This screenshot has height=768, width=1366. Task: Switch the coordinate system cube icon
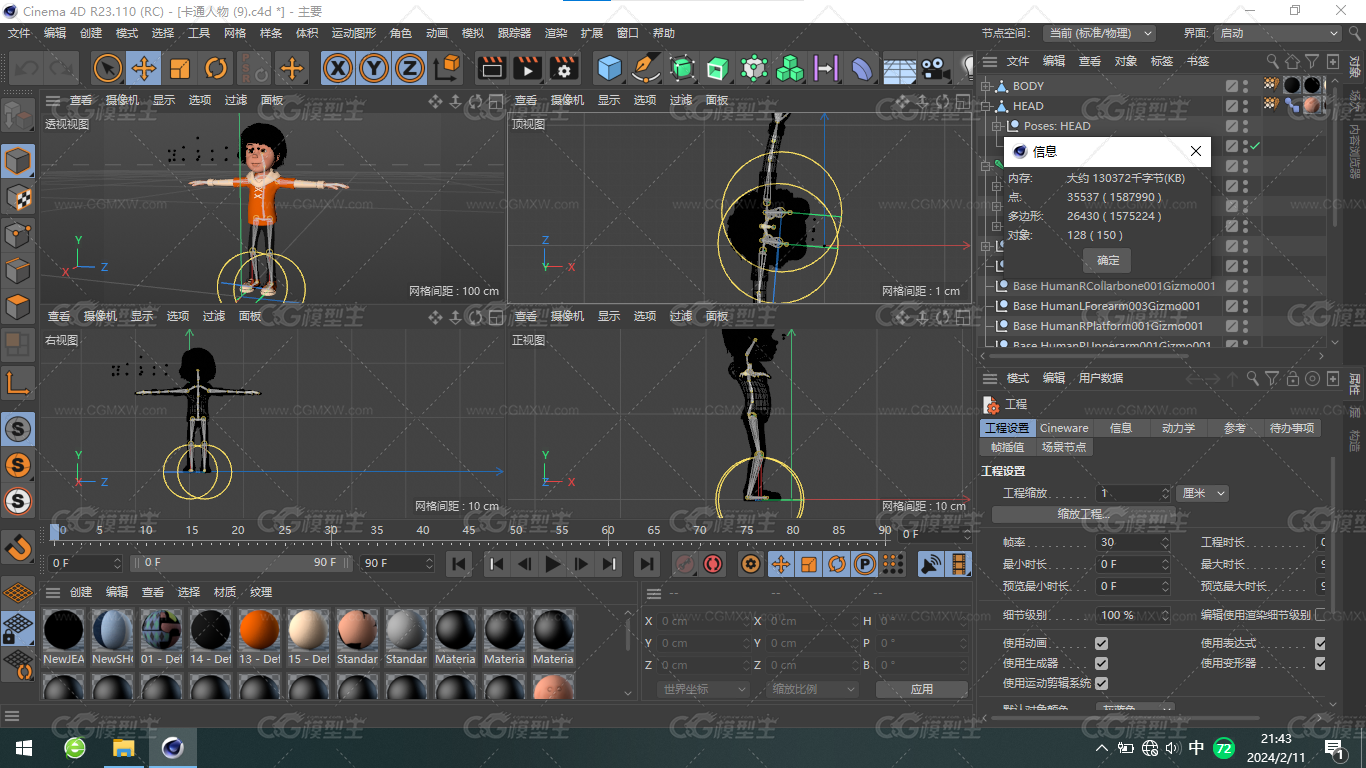(x=448, y=68)
